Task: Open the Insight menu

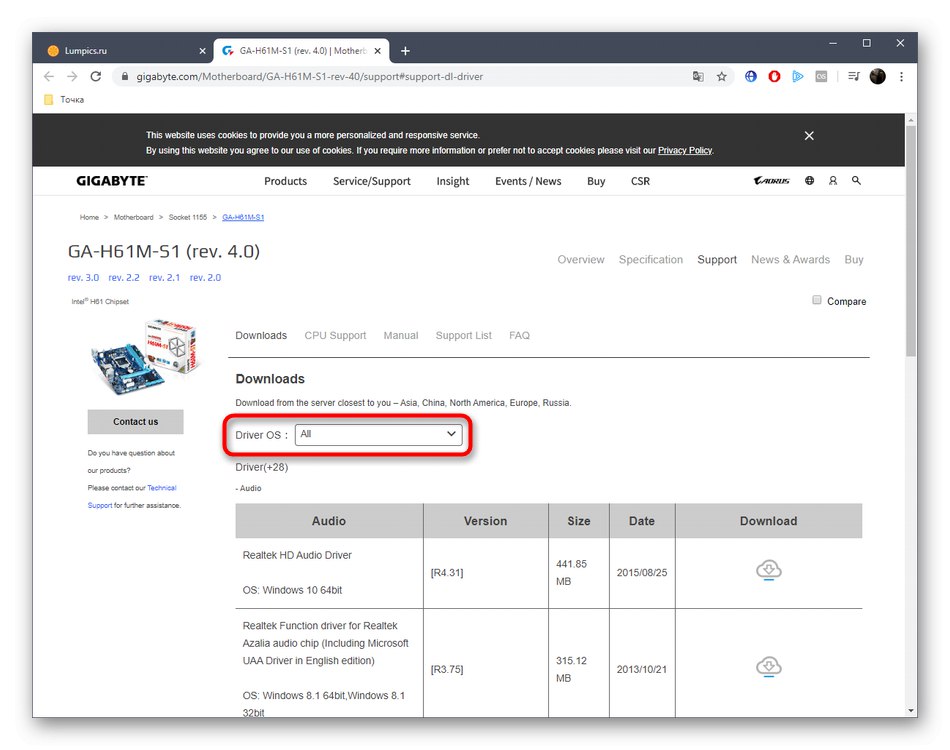Action: tap(453, 181)
